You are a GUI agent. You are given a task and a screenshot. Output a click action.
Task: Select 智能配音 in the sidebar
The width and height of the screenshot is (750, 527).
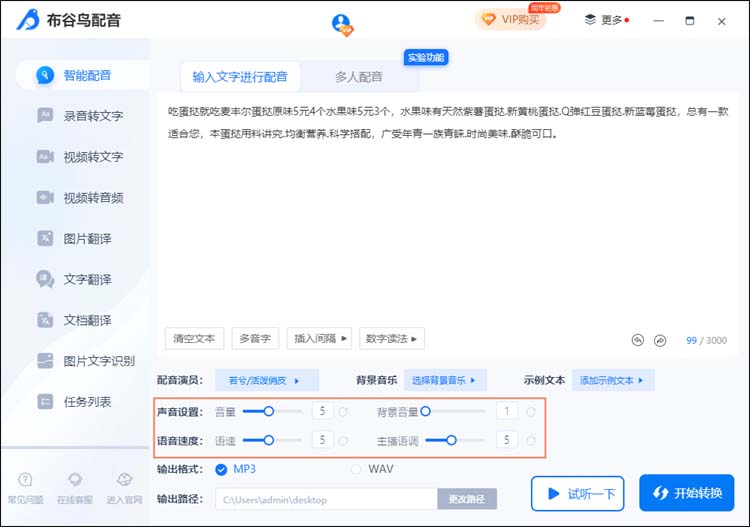tap(82, 75)
